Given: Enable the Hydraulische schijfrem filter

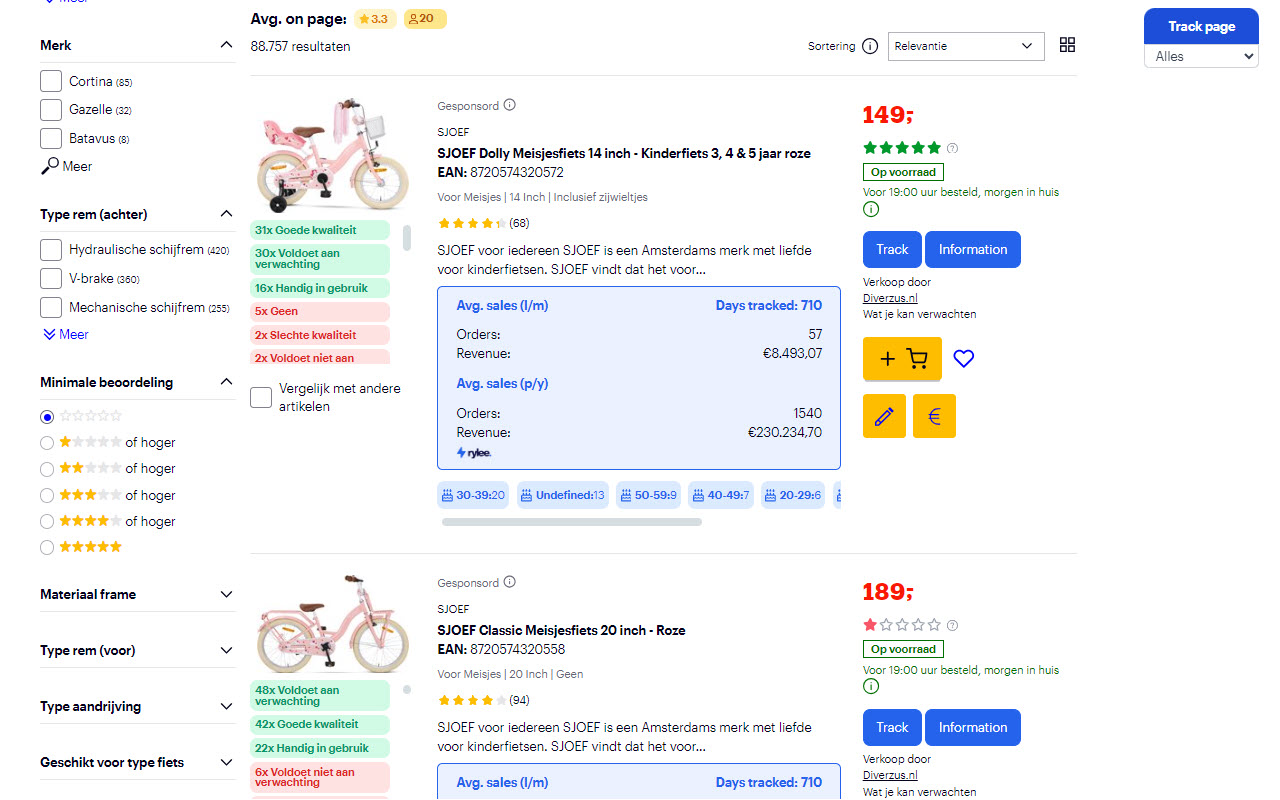Looking at the screenshot, I should coord(51,249).
